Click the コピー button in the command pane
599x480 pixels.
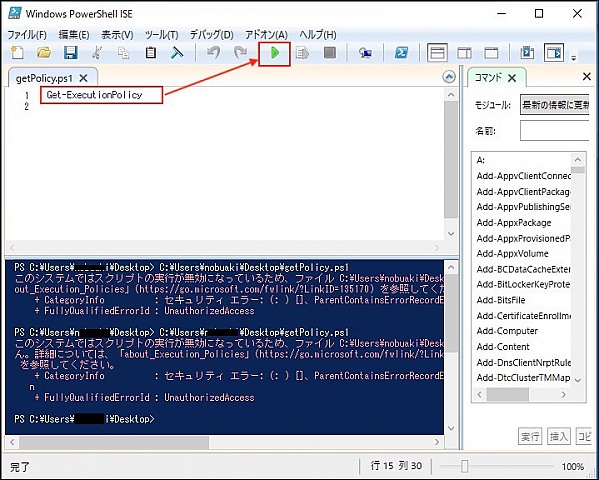pos(583,436)
